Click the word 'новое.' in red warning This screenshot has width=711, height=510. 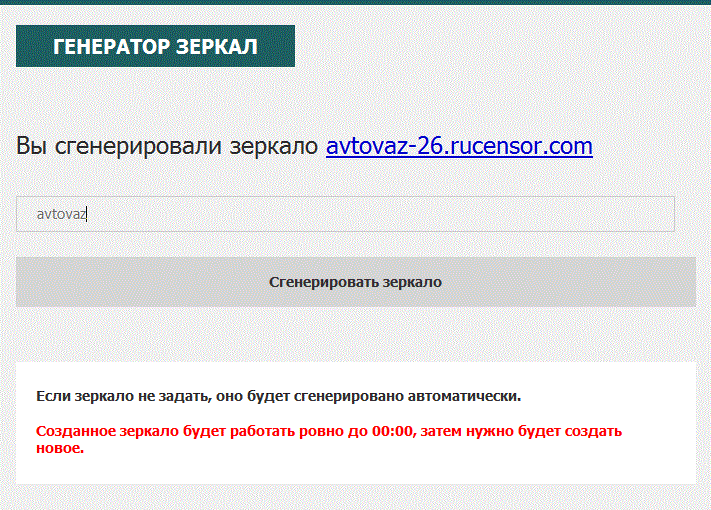pos(59,449)
